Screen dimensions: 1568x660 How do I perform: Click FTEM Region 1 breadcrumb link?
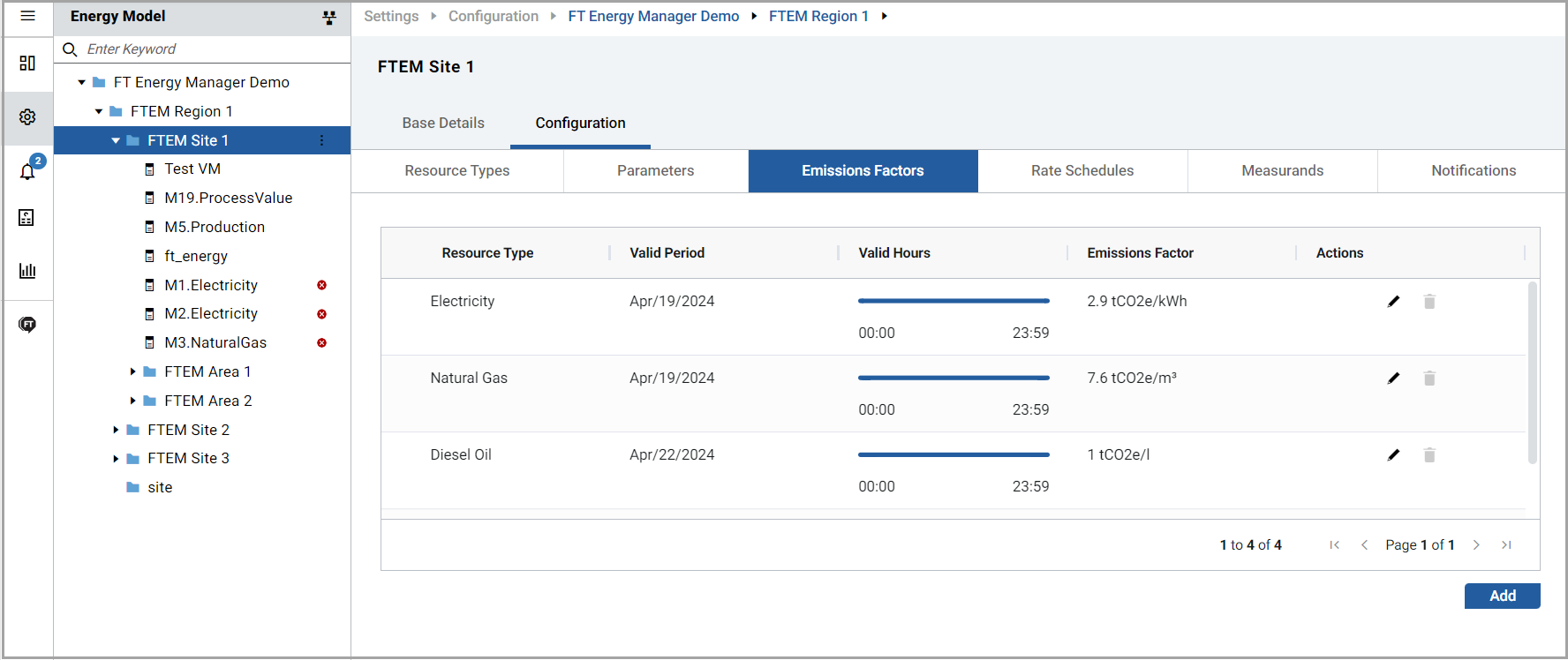[x=818, y=17]
